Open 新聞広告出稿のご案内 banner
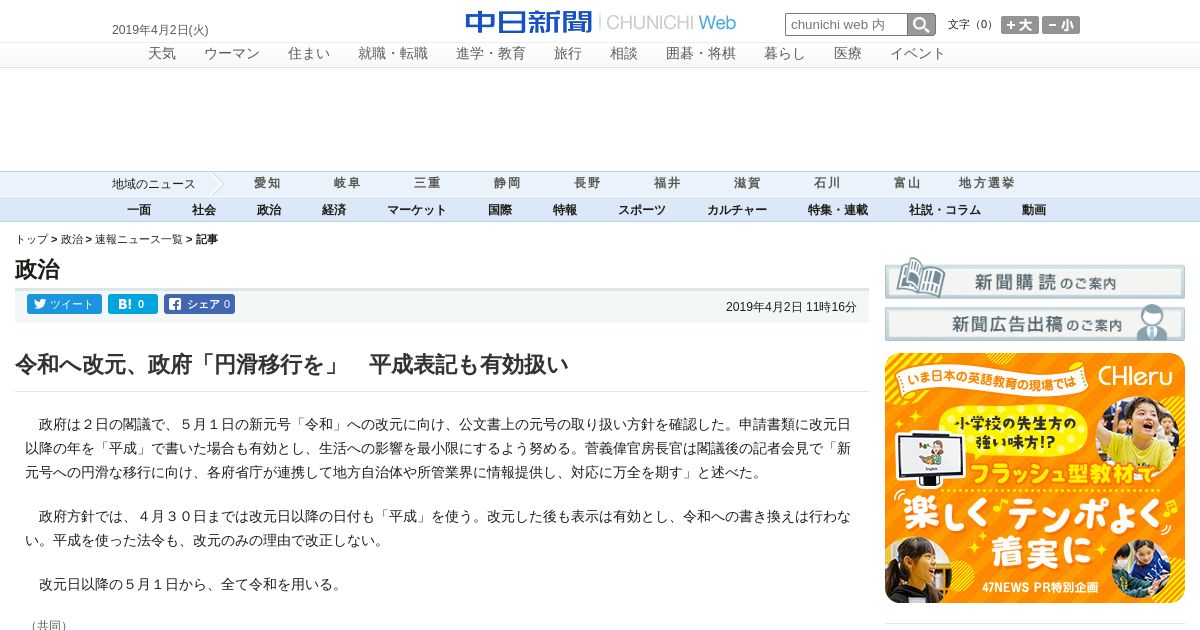The height and width of the screenshot is (630, 1200). [x=1035, y=323]
